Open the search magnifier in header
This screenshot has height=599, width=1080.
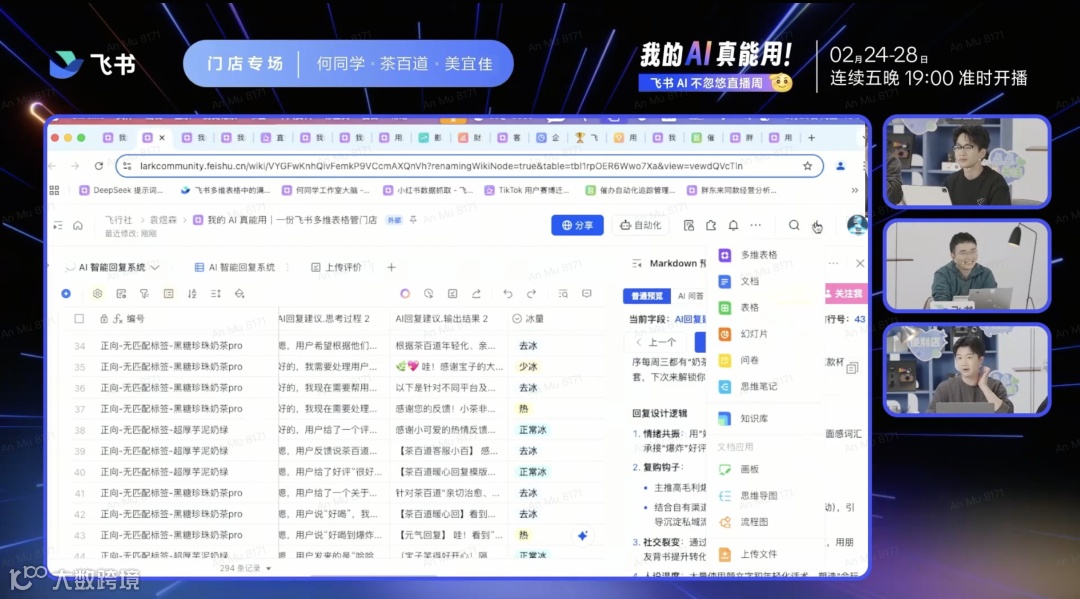click(794, 225)
